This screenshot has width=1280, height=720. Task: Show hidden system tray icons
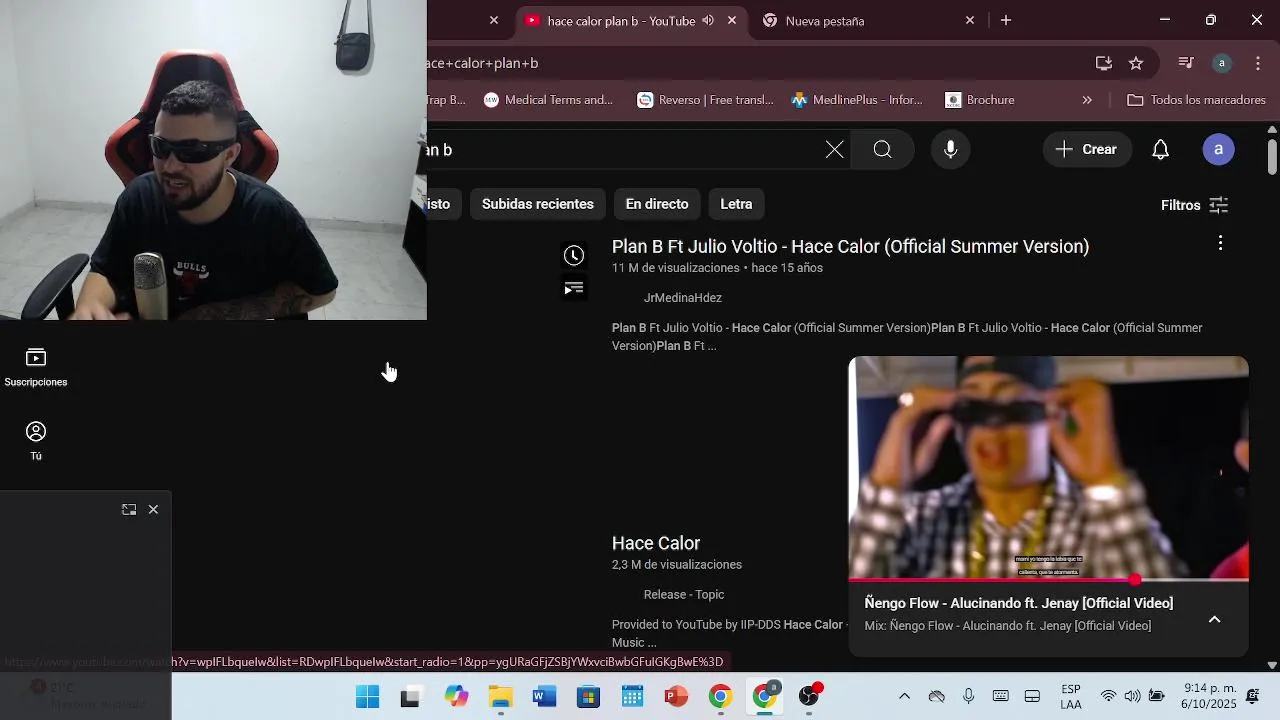point(904,697)
